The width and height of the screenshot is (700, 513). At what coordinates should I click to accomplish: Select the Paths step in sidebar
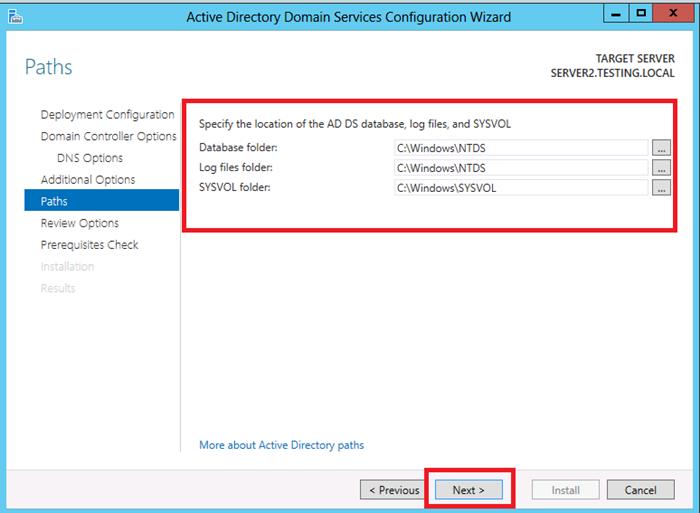pyautogui.click(x=102, y=200)
